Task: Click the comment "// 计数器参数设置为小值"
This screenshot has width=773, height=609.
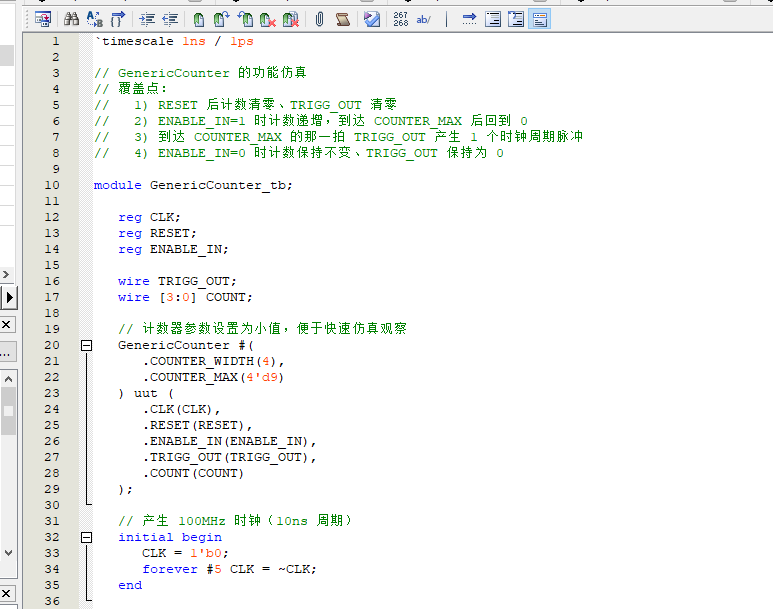Action: pyautogui.click(x=262, y=329)
